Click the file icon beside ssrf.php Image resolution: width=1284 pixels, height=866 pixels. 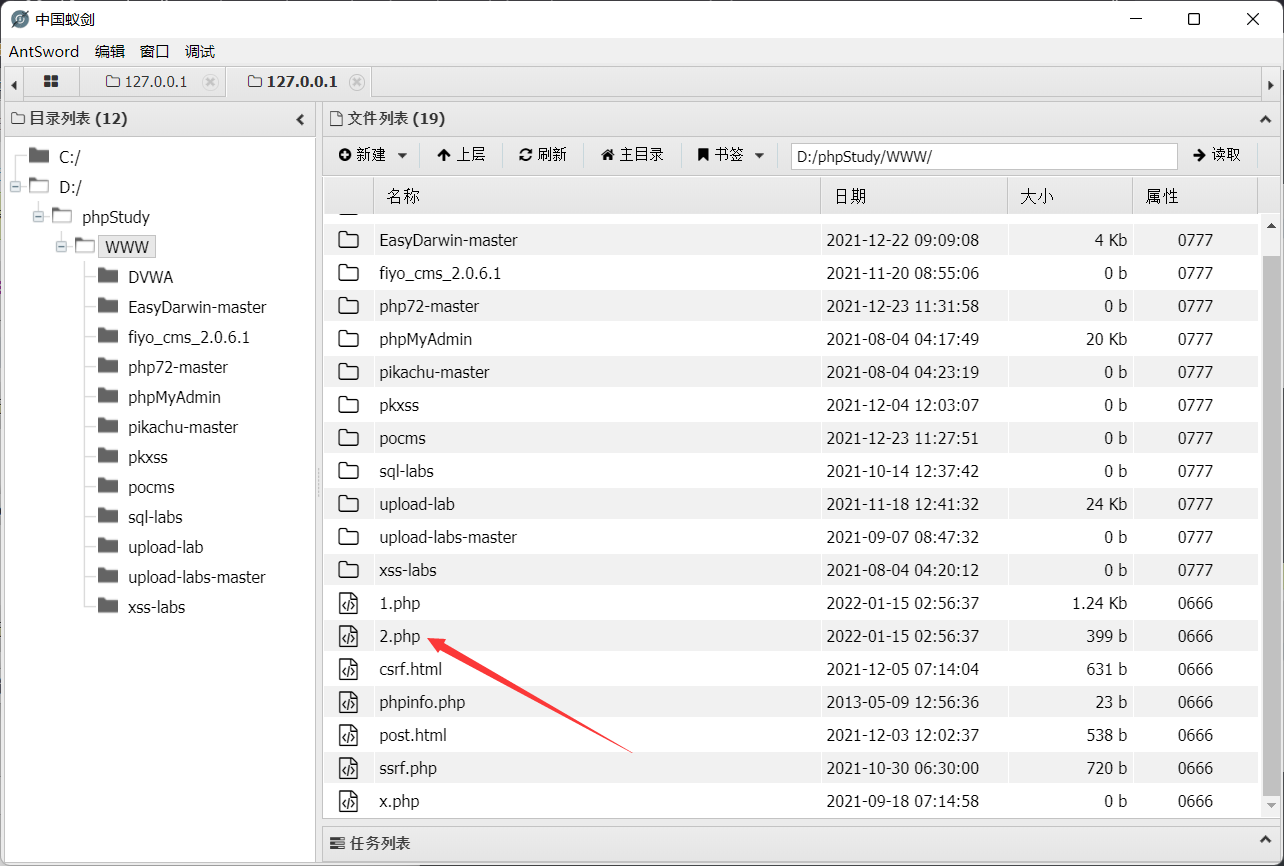(x=348, y=768)
